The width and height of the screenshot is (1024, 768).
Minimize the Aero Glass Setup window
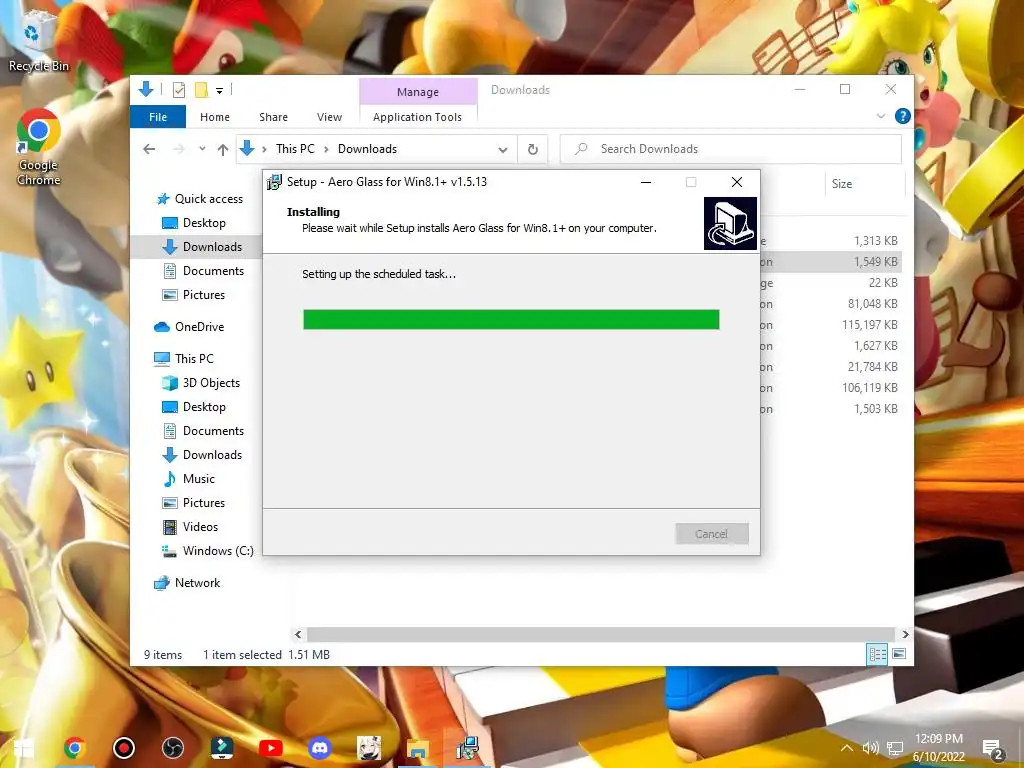pyautogui.click(x=646, y=182)
